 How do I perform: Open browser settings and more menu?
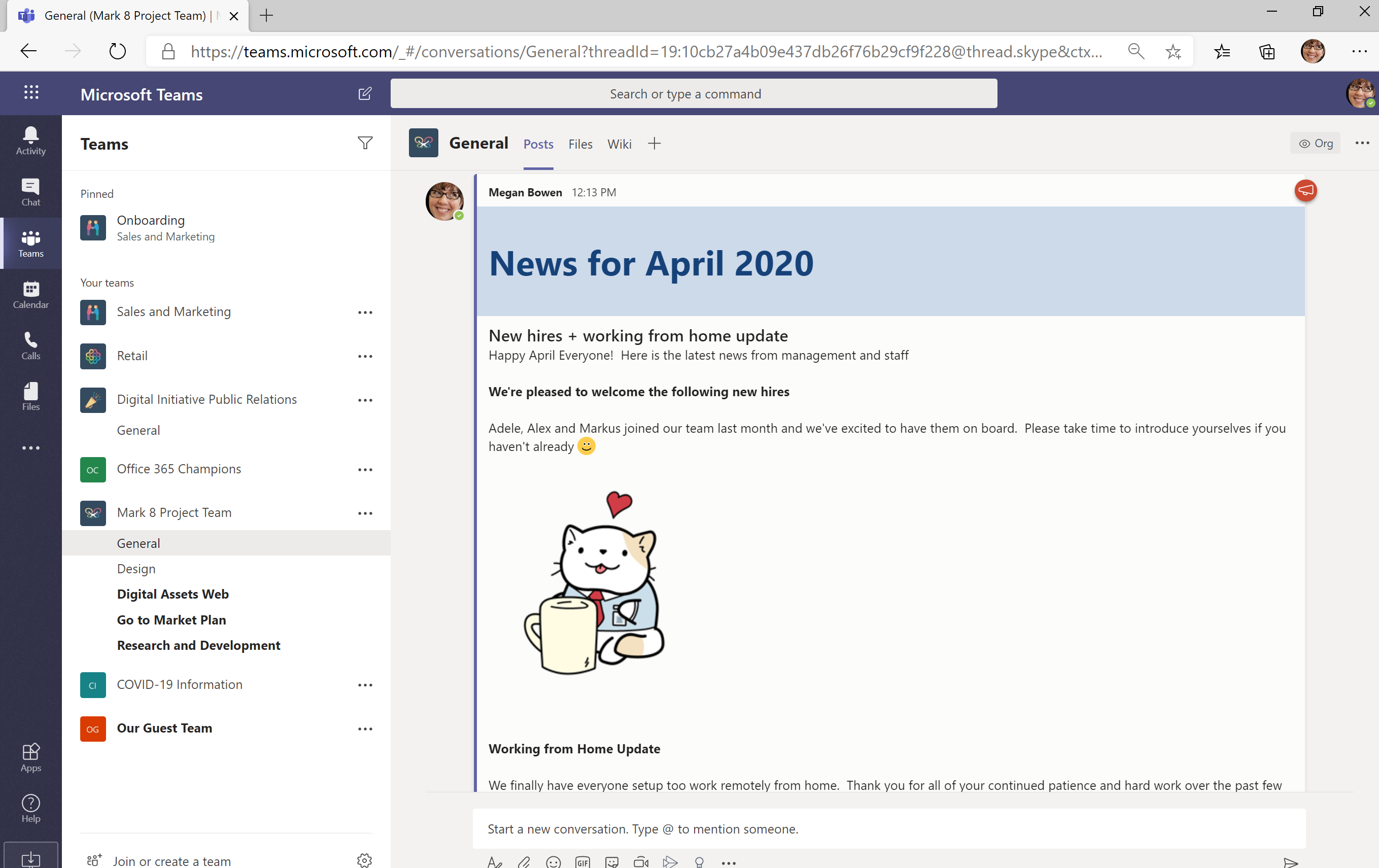(x=1359, y=52)
